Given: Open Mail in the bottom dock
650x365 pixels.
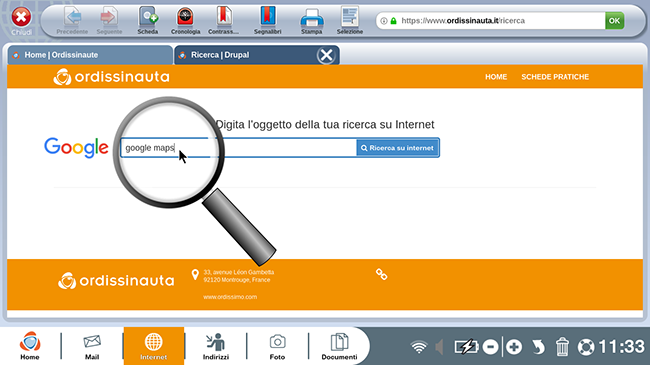Looking at the screenshot, I should [x=92, y=347].
